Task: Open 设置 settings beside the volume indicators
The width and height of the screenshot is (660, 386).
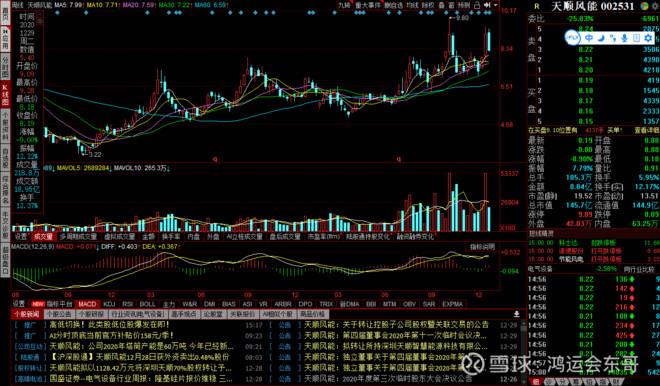Action: (20, 237)
